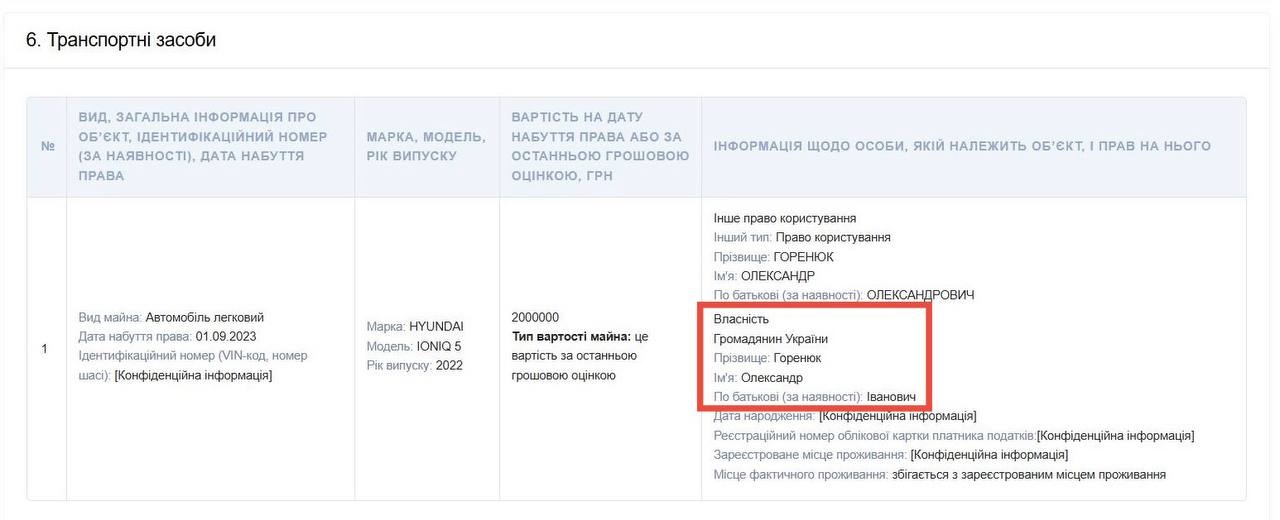Viewport: 1280px width, 520px height.
Task: Click the 'Марка, модель, рік випуску' column header
Action: (426, 146)
